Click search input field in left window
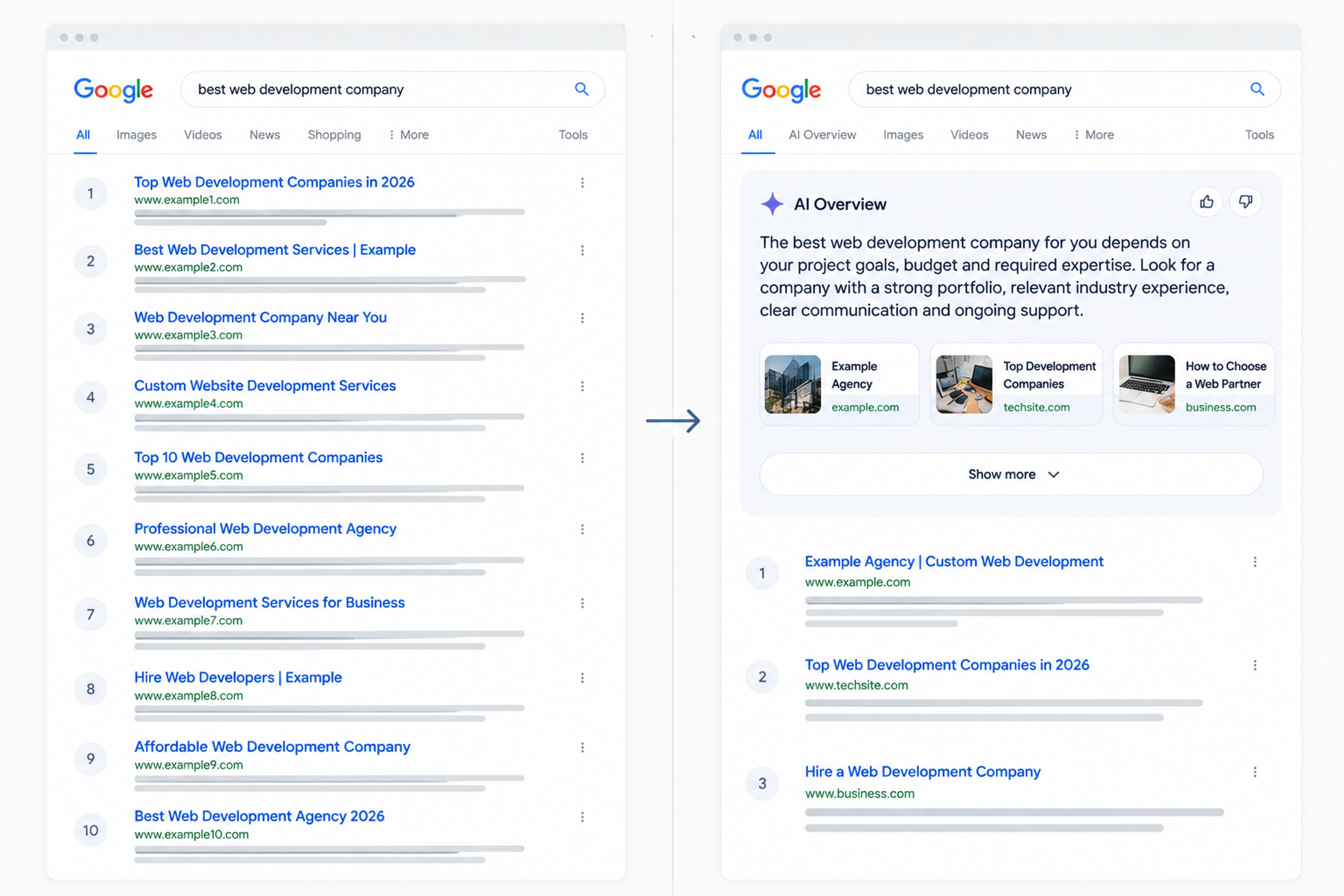1344x896 pixels. [x=393, y=89]
